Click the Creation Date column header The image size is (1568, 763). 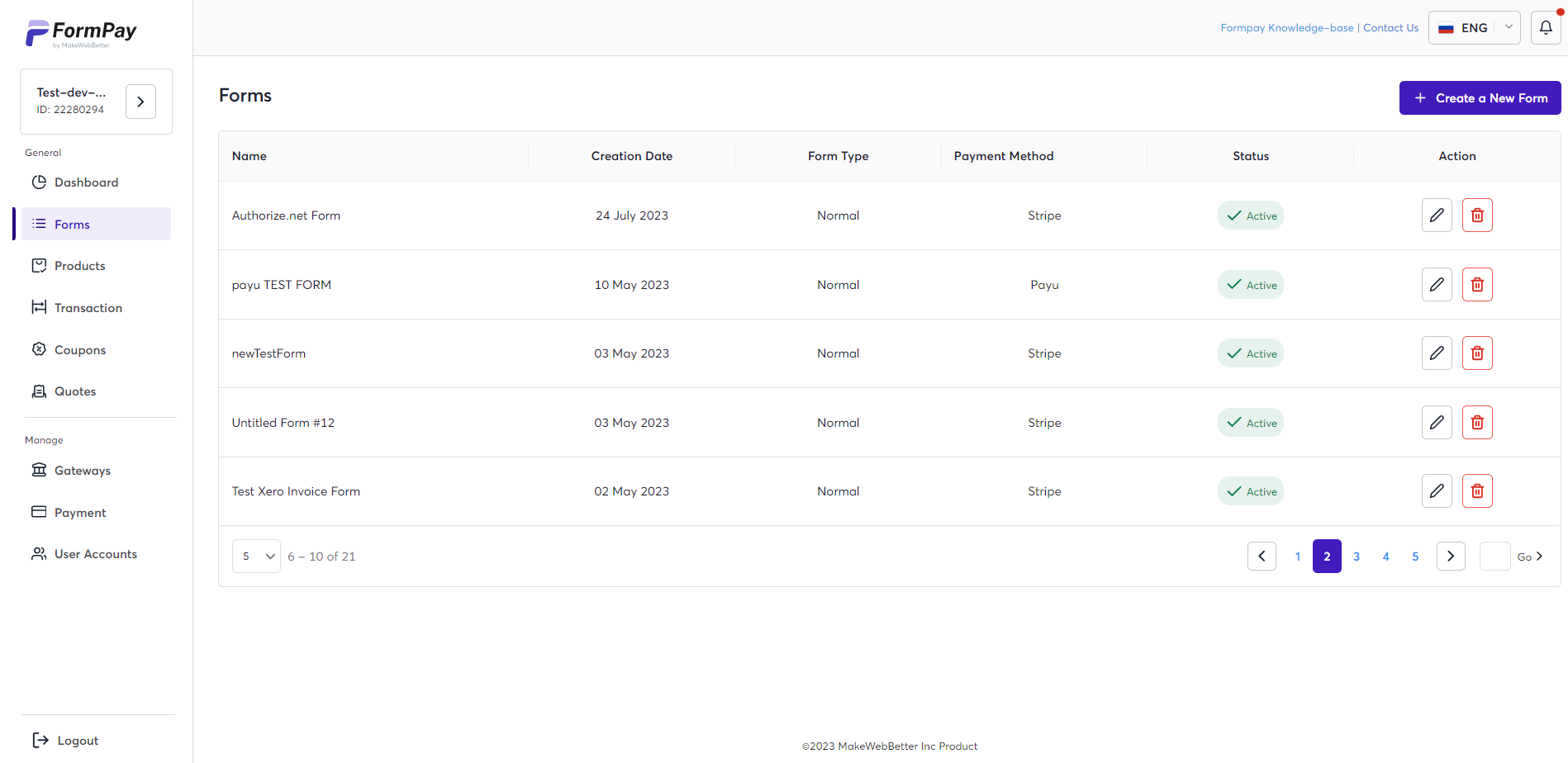point(632,156)
